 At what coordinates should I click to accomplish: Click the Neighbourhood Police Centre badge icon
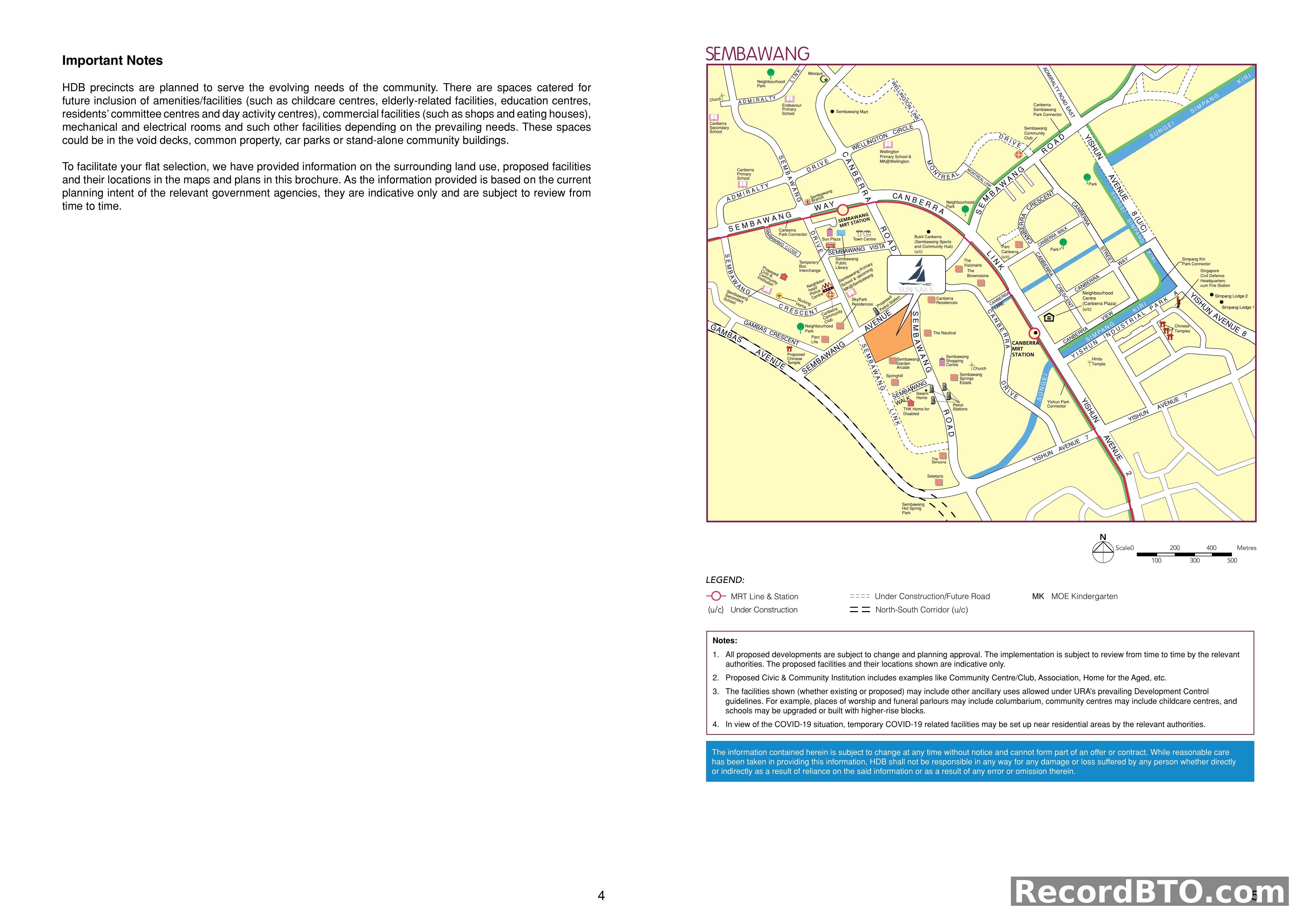click(828, 288)
